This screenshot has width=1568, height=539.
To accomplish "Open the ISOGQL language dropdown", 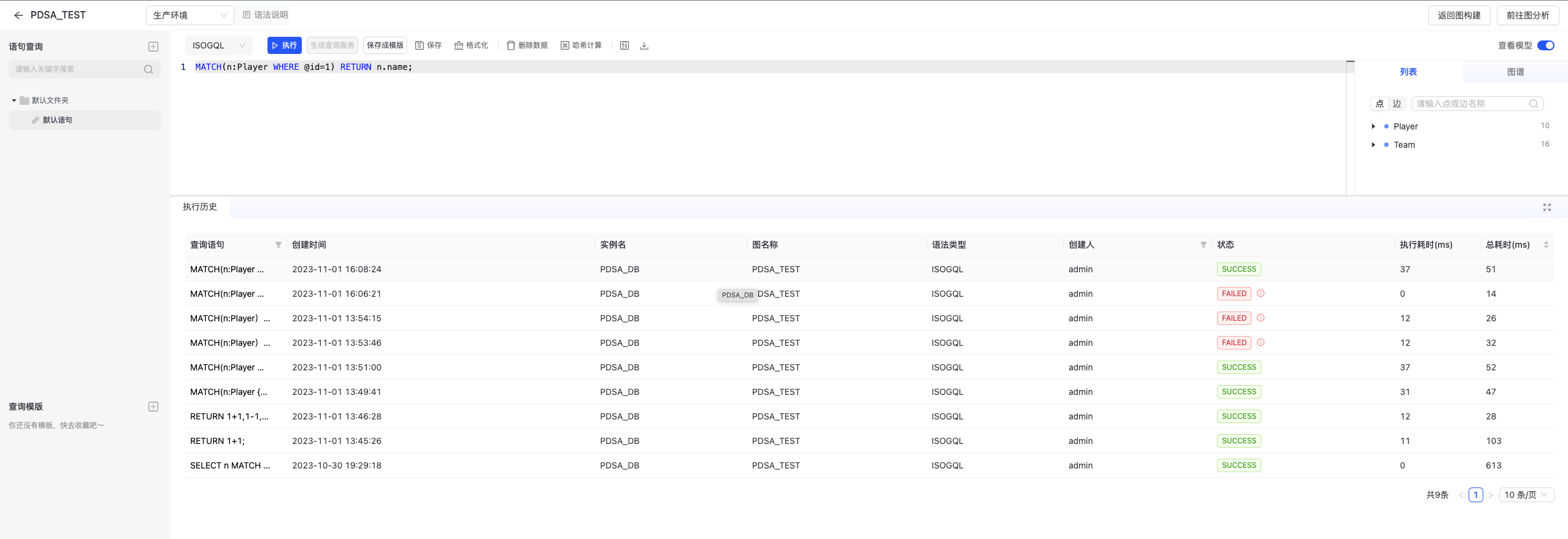I will (218, 45).
